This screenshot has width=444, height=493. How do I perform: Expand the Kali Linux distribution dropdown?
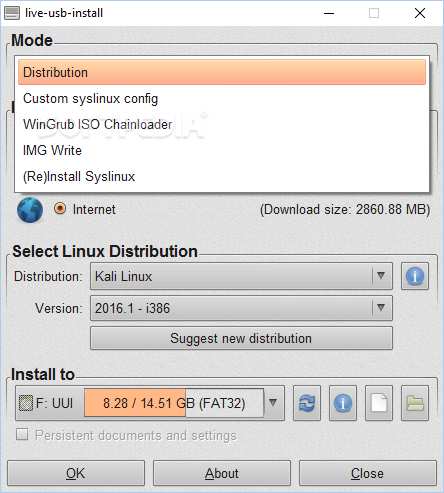(x=241, y=276)
